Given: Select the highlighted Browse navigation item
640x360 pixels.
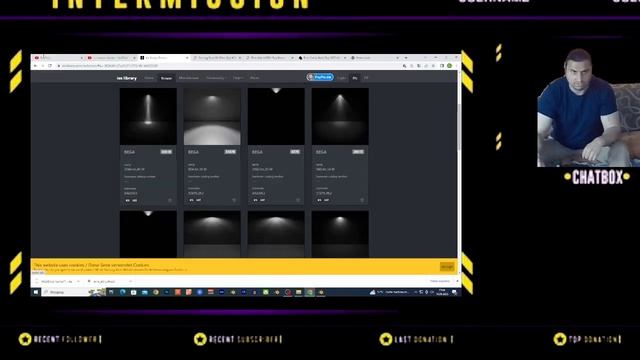Looking at the screenshot, I should tap(166, 78).
